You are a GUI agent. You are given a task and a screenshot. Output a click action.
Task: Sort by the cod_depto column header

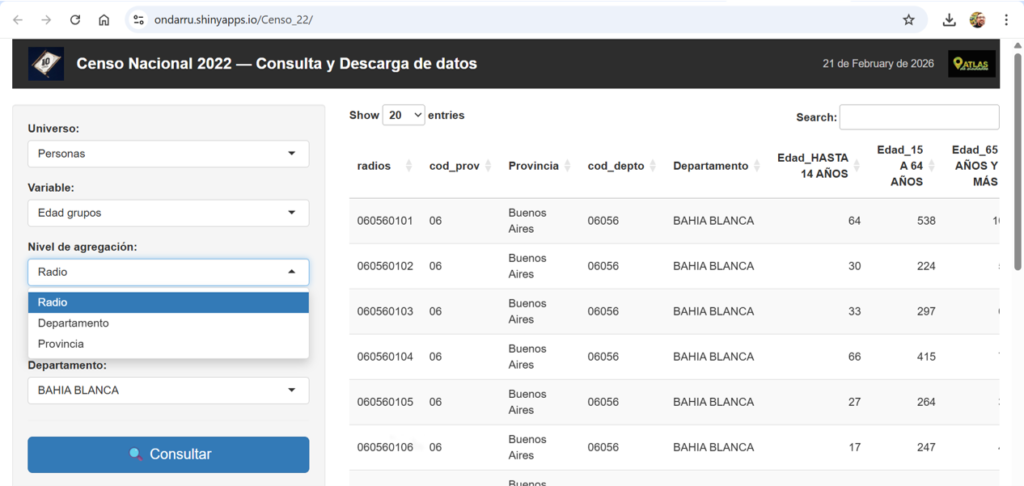pyautogui.click(x=622, y=166)
